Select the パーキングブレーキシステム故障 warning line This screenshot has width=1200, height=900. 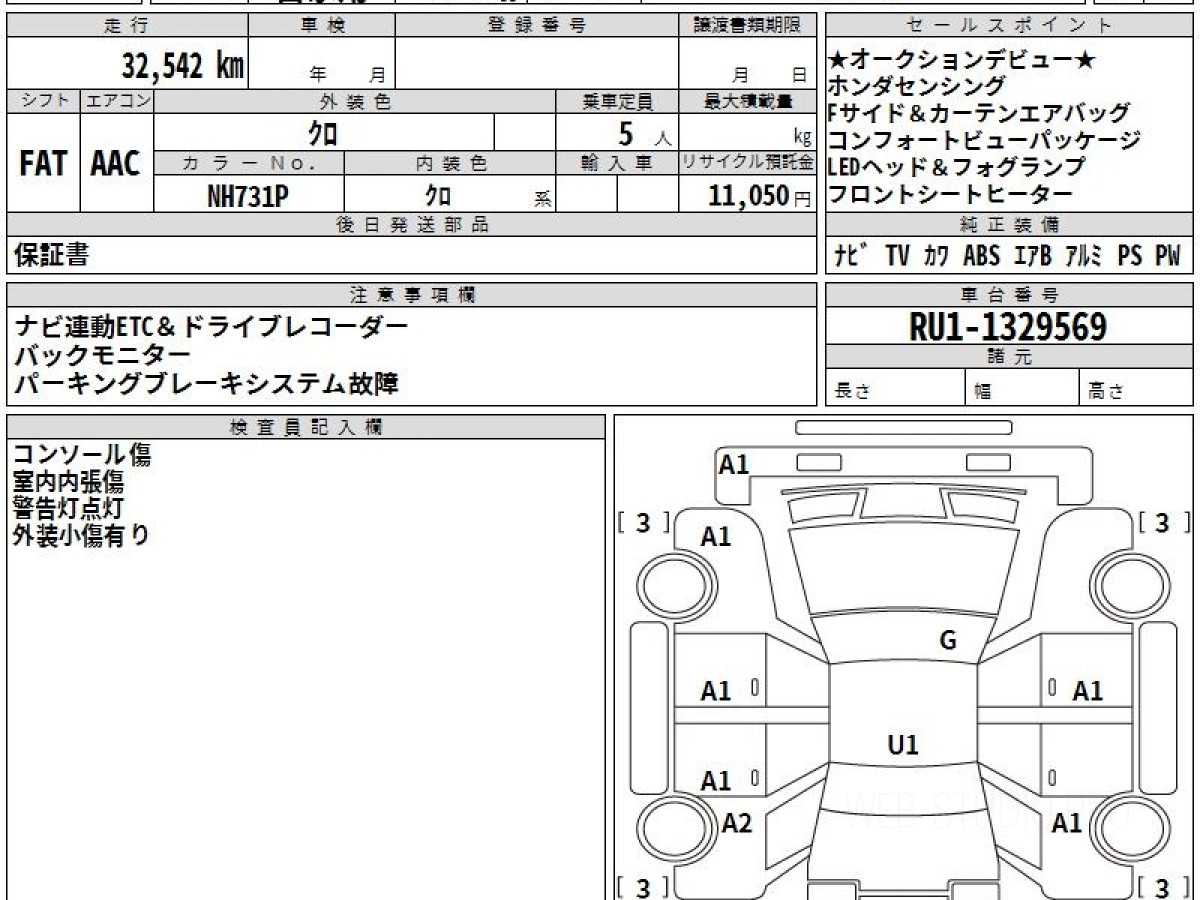pyautogui.click(x=207, y=382)
